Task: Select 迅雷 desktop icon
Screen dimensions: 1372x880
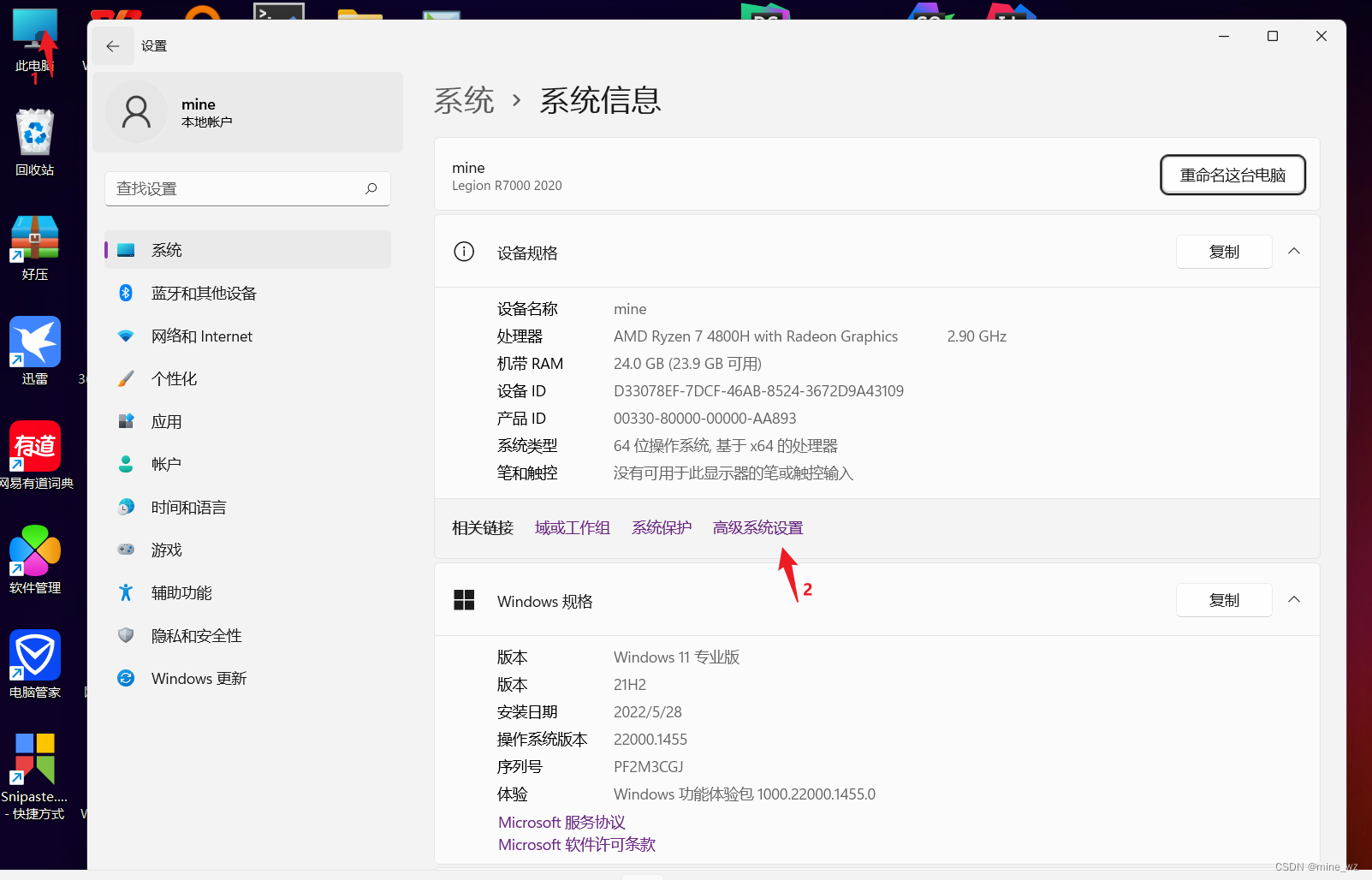Action: pos(35,352)
